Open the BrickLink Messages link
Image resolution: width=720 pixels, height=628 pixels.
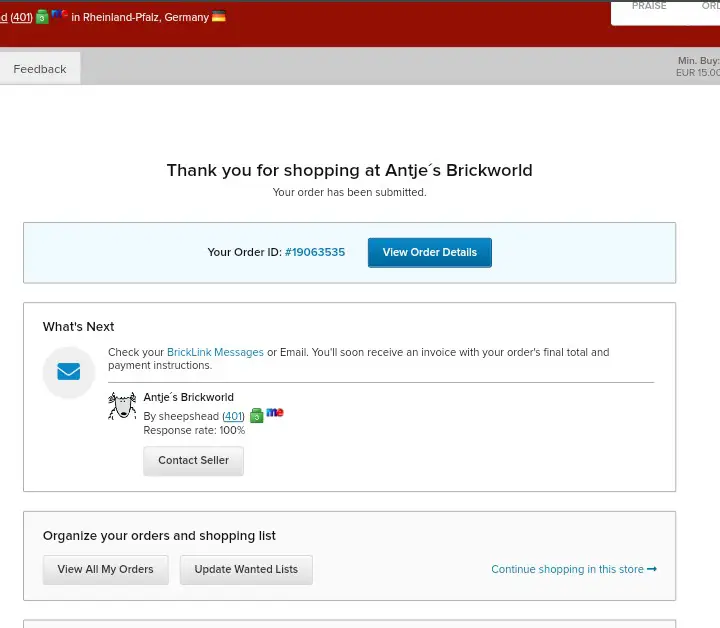pyautogui.click(x=215, y=352)
